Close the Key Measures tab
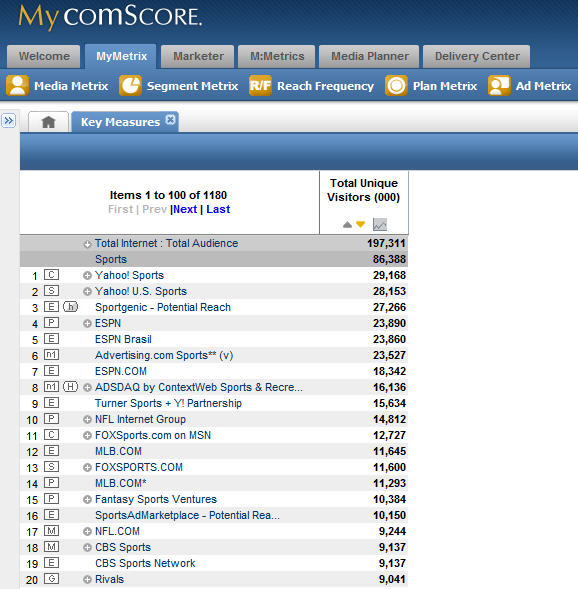Viewport: 578px width, 589px height. (171, 119)
